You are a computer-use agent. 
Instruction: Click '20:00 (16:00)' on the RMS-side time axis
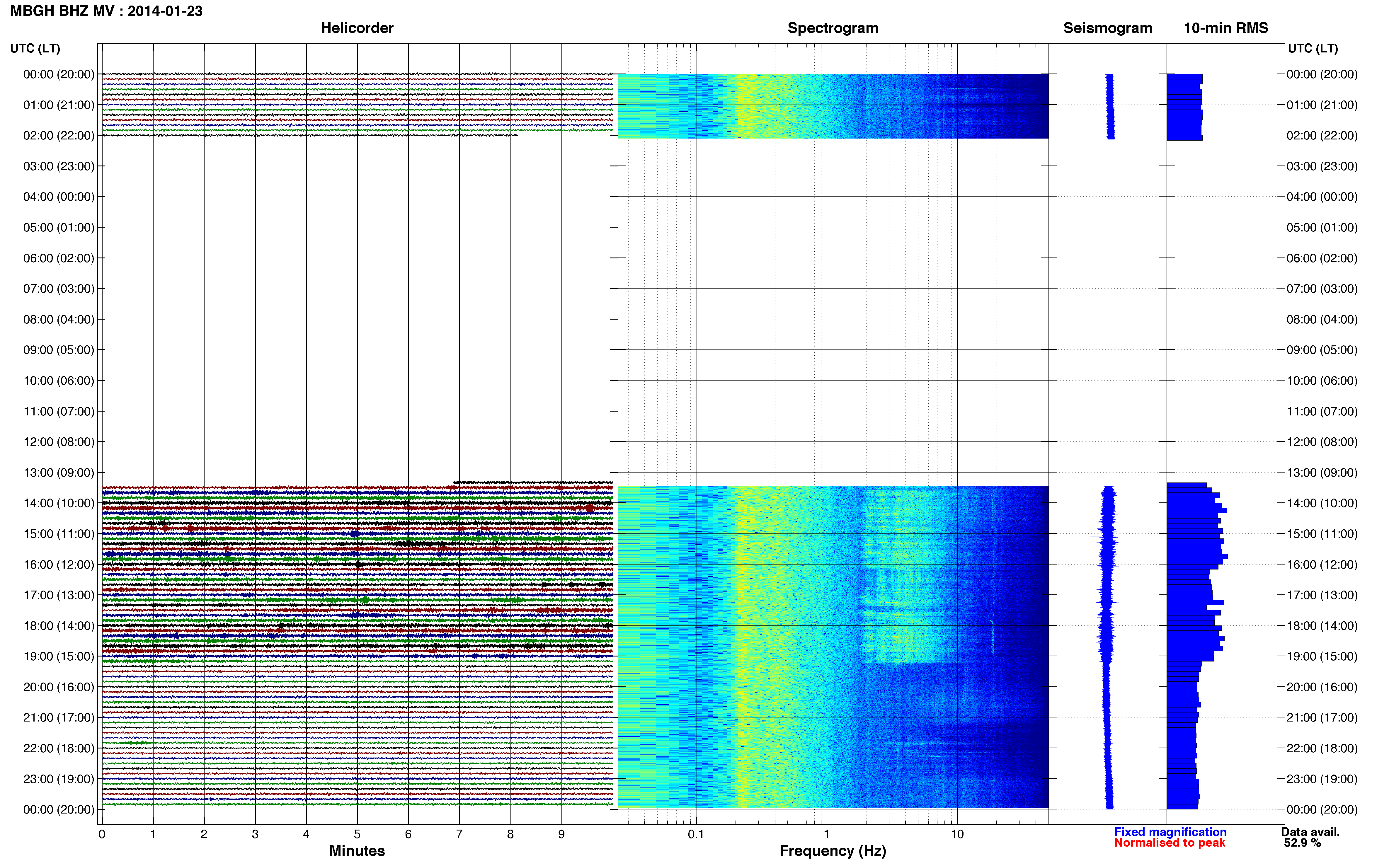pos(1322,687)
